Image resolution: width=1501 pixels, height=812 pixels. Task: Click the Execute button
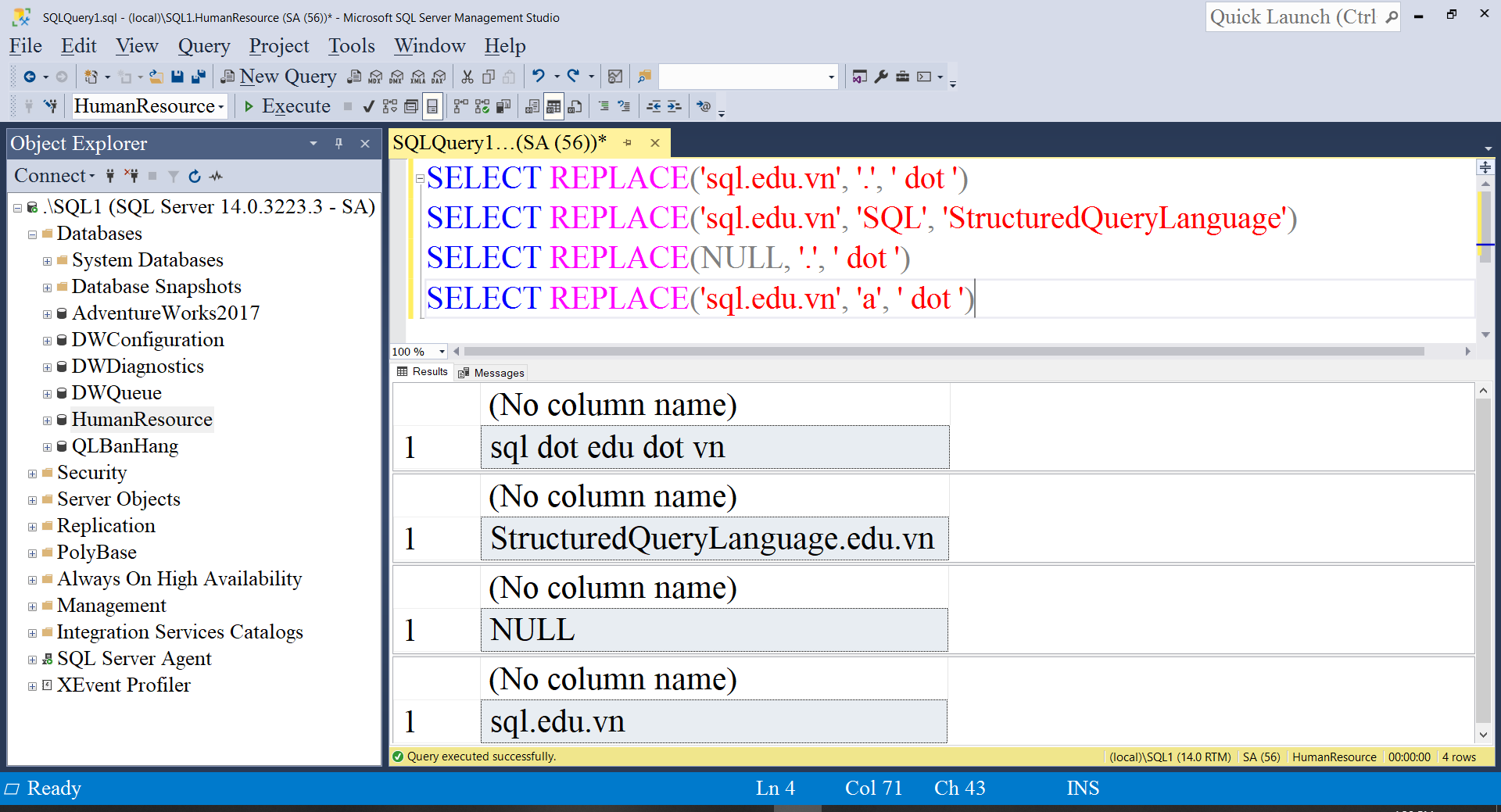[x=287, y=106]
